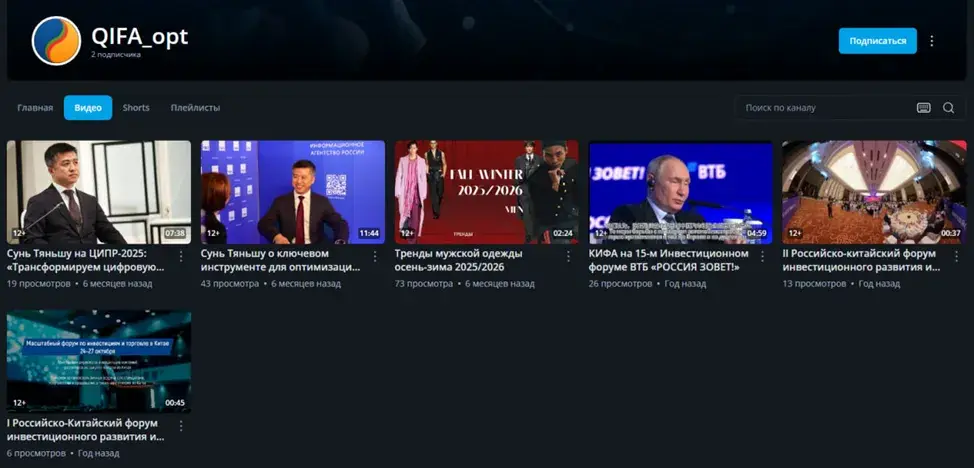Play the ЦИПР-2025 video thumbnail
This screenshot has height=468, width=974.
point(99,192)
